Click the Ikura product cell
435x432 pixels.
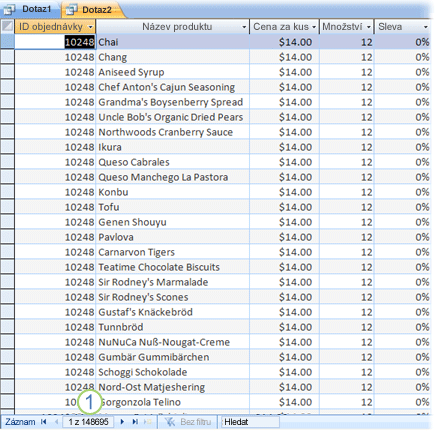pos(173,147)
